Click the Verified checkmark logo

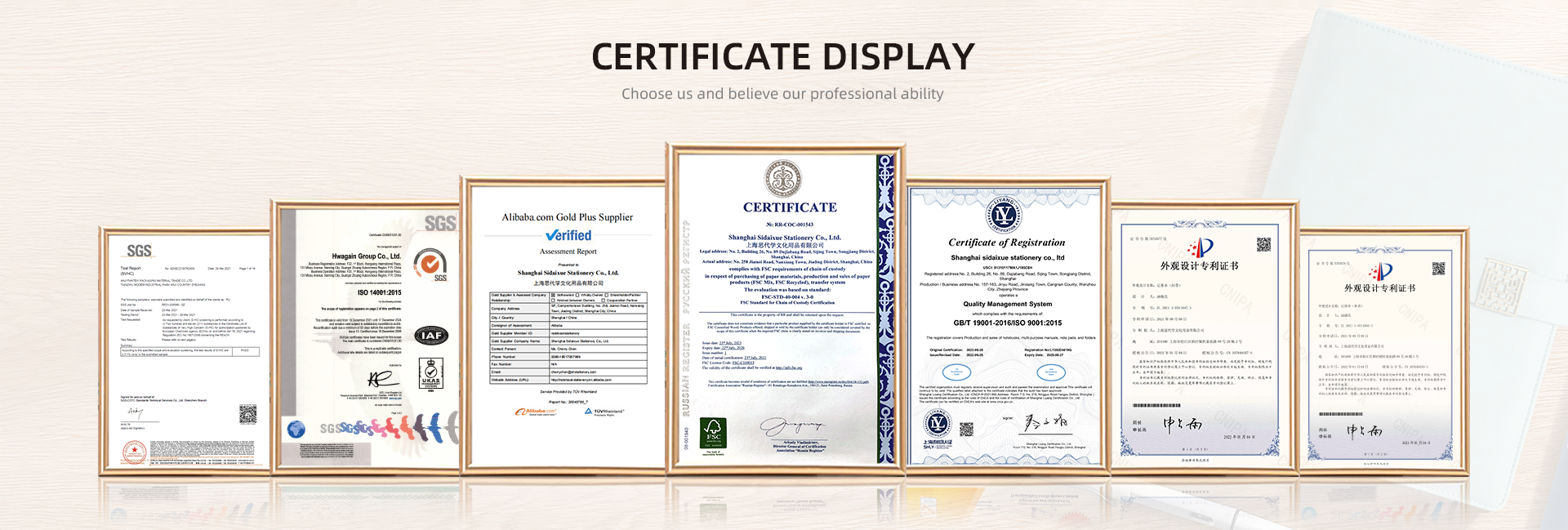pos(568,235)
